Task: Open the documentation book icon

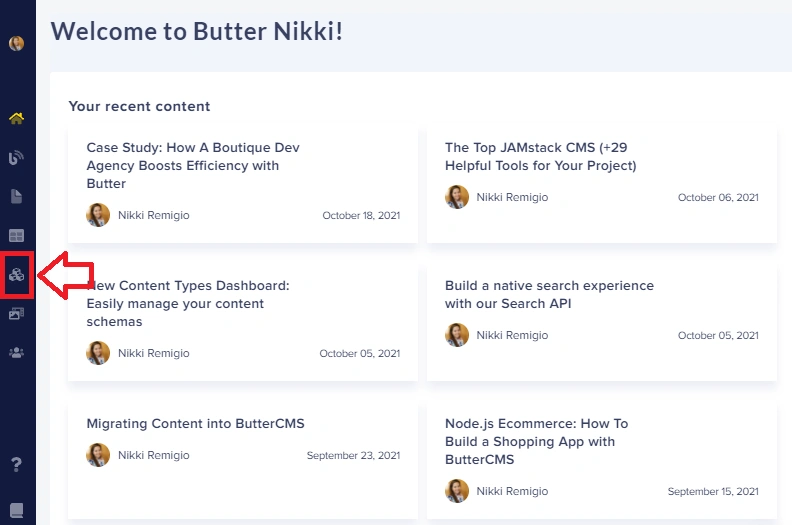Action: tap(16, 510)
